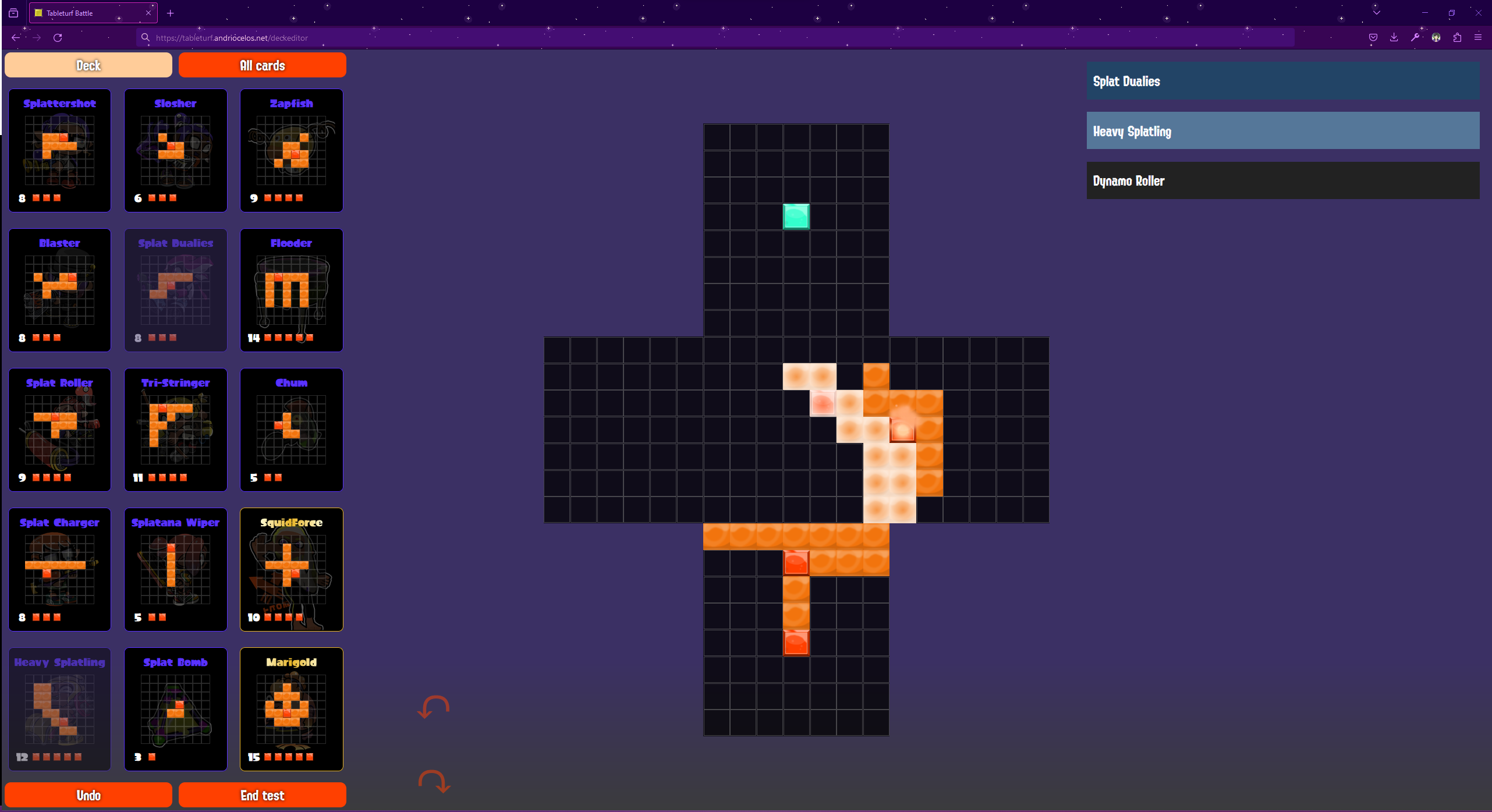Reload the Tableturf Battle page
The width and height of the screenshot is (1492, 812).
(58, 37)
